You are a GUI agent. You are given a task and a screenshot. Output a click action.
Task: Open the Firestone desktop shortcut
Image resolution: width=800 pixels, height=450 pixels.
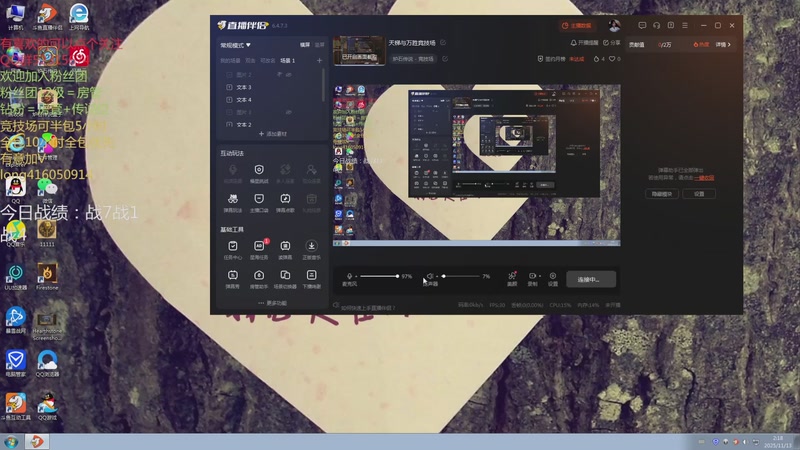click(x=47, y=277)
